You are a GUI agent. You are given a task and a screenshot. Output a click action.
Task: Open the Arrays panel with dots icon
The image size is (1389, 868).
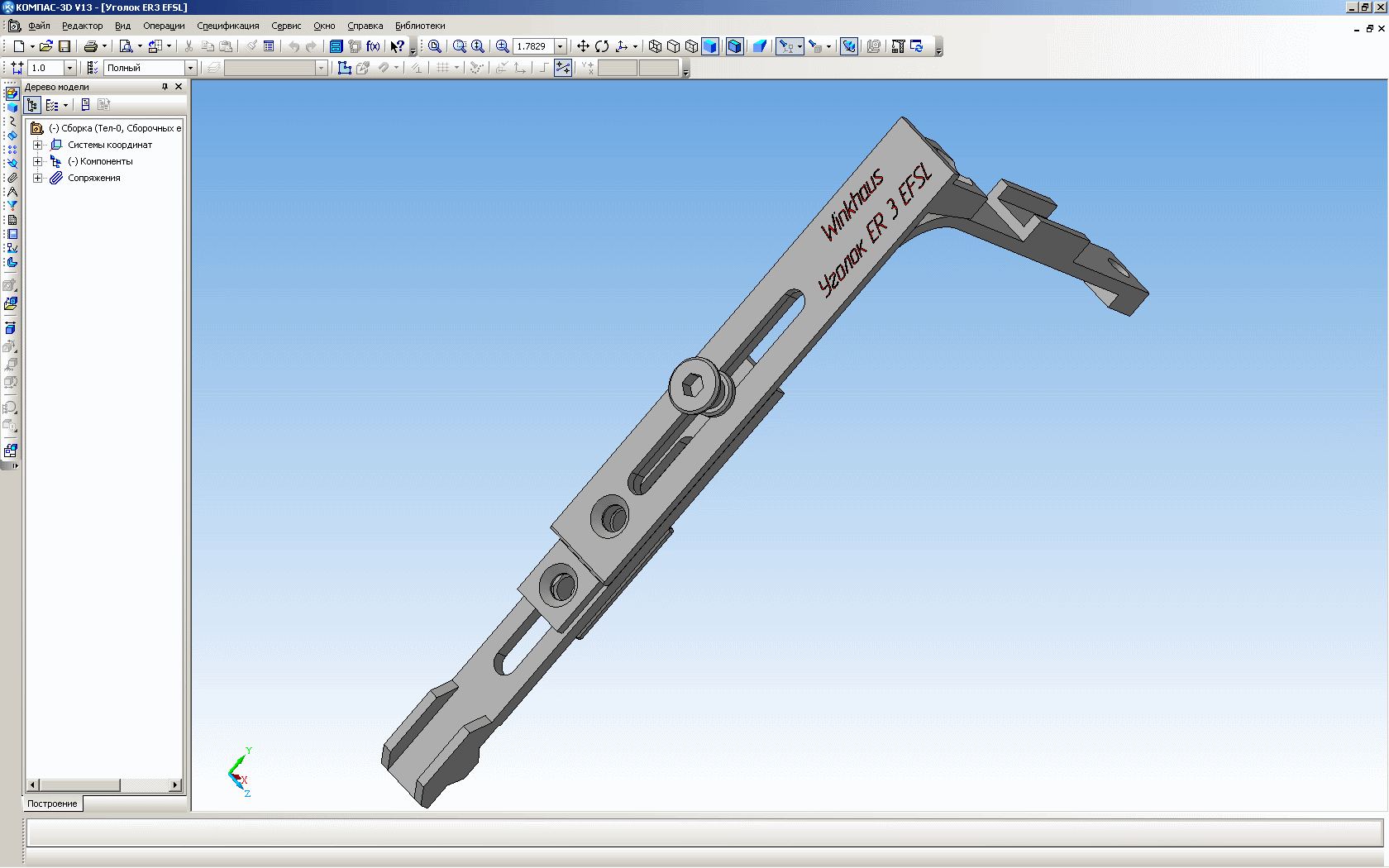pos(12,150)
